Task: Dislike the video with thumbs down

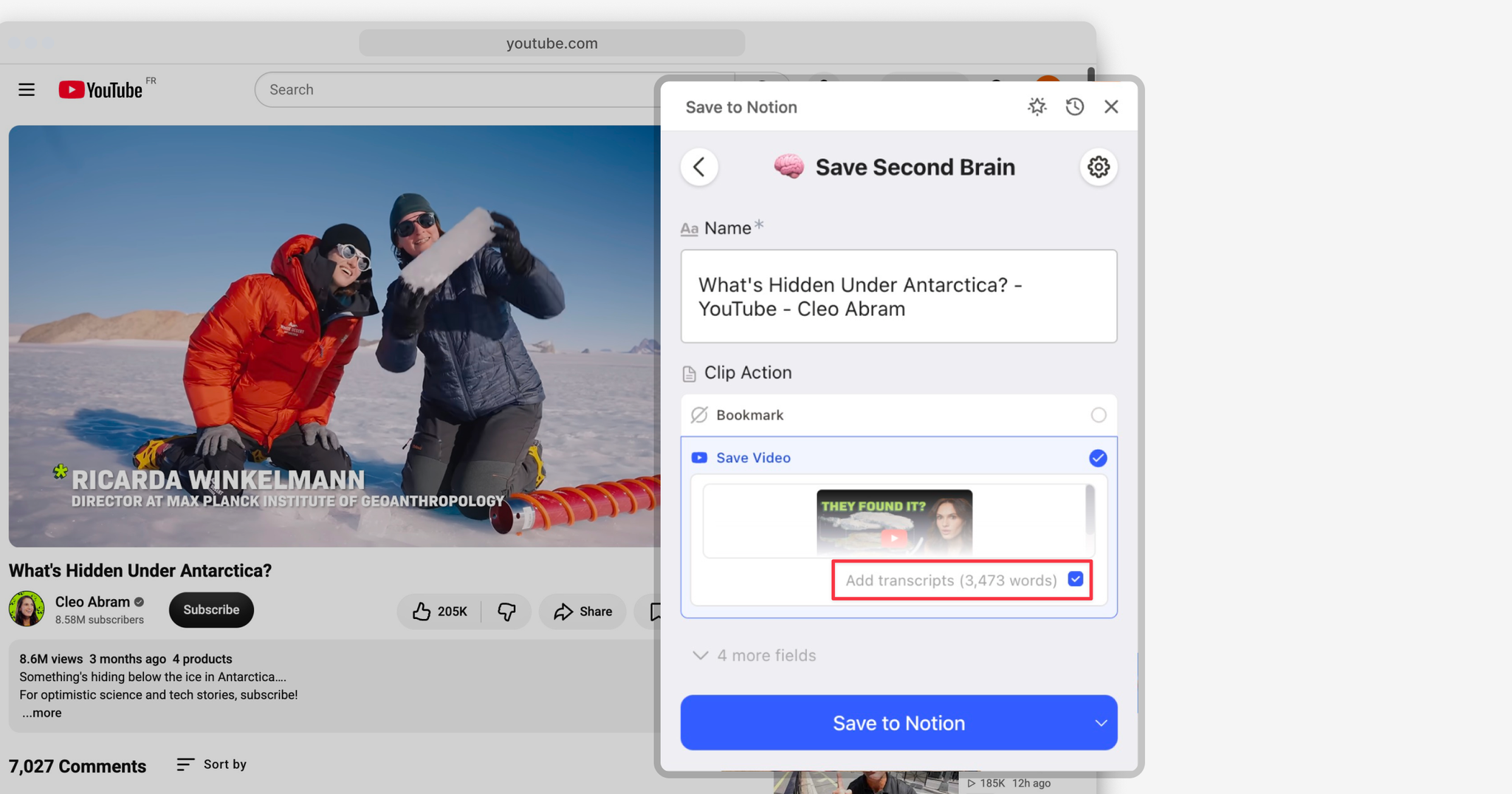Action: [506, 612]
